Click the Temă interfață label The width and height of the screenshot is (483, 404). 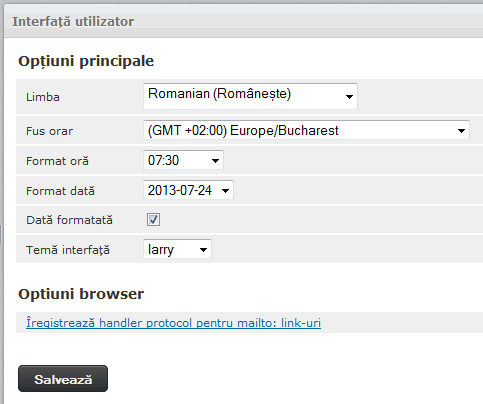[x=68, y=250]
